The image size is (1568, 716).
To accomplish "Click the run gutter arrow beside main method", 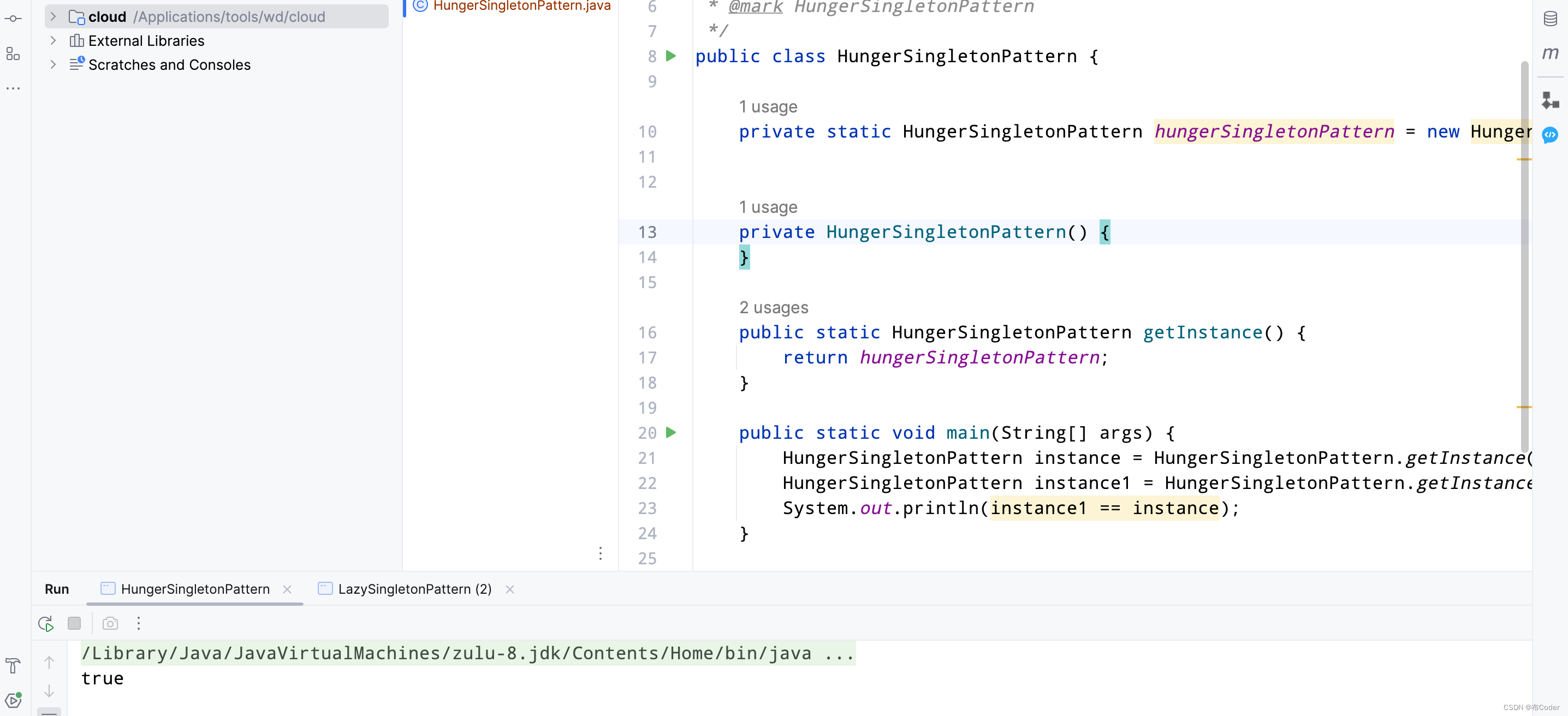I will 671,433.
